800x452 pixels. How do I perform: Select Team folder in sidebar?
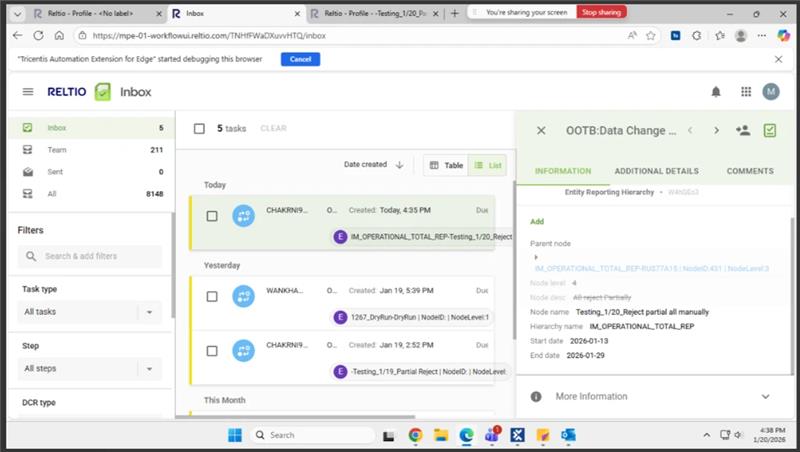[92, 150]
